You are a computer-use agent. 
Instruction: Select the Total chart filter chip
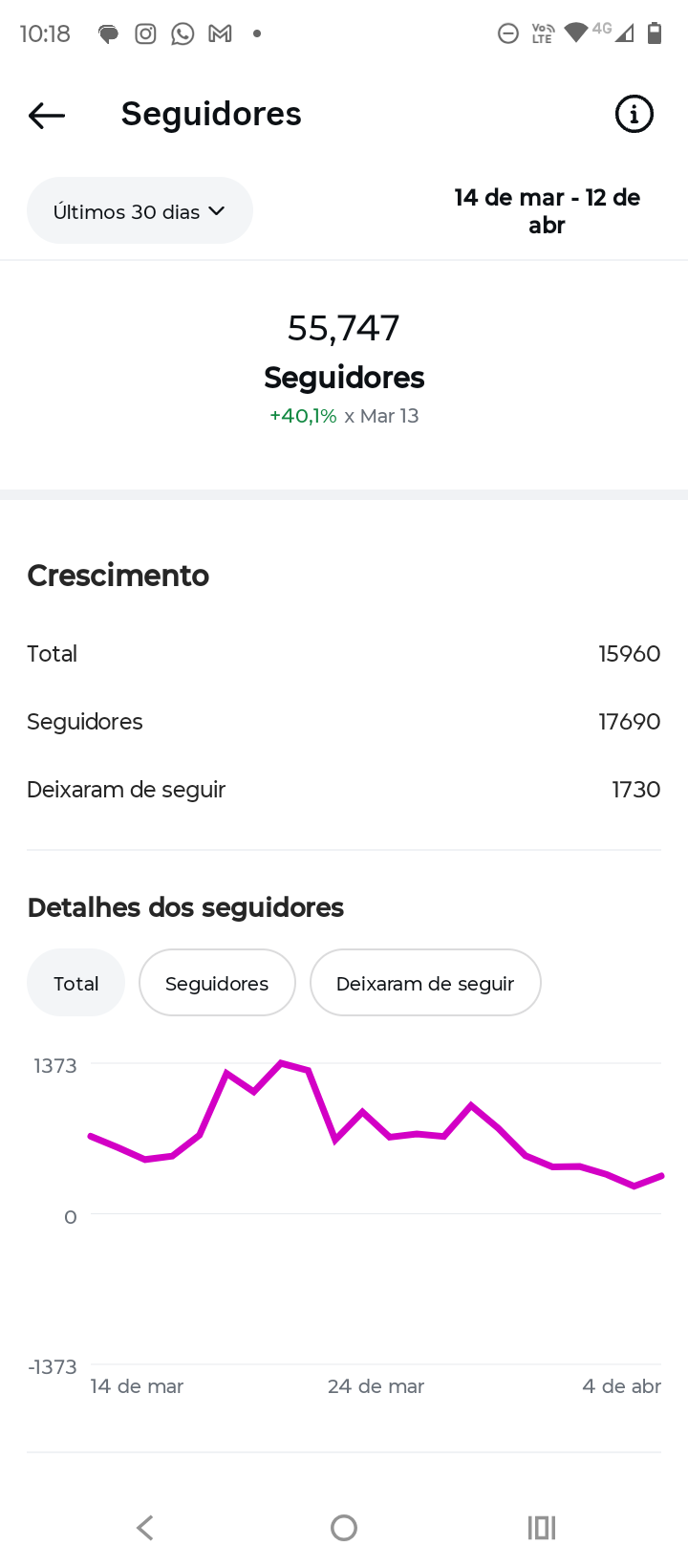[75, 983]
